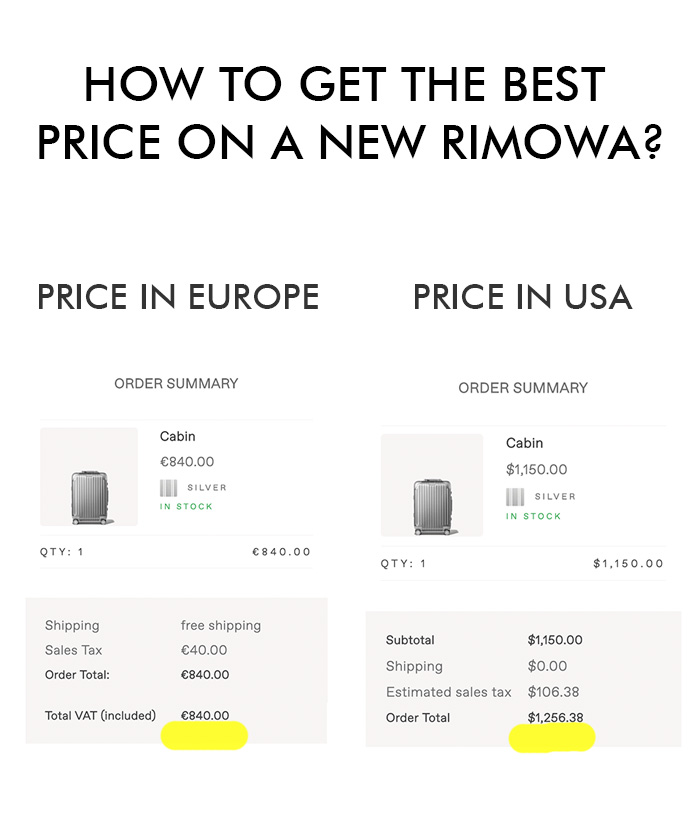Click the PRICE IN USA heading
The height and width of the screenshot is (832, 700).
click(523, 297)
